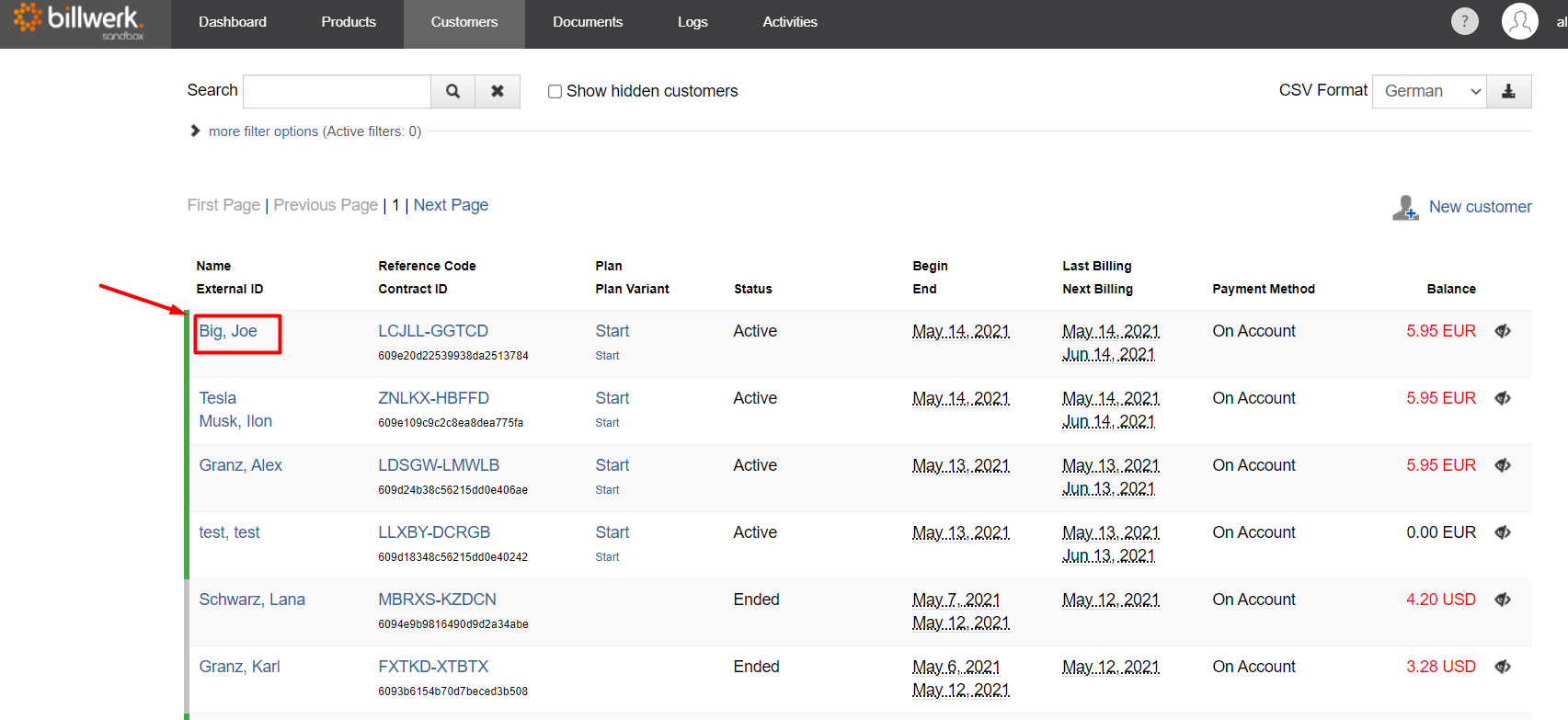Image resolution: width=1568 pixels, height=720 pixels.
Task: Open the user profile avatar icon
Action: coord(1519,21)
